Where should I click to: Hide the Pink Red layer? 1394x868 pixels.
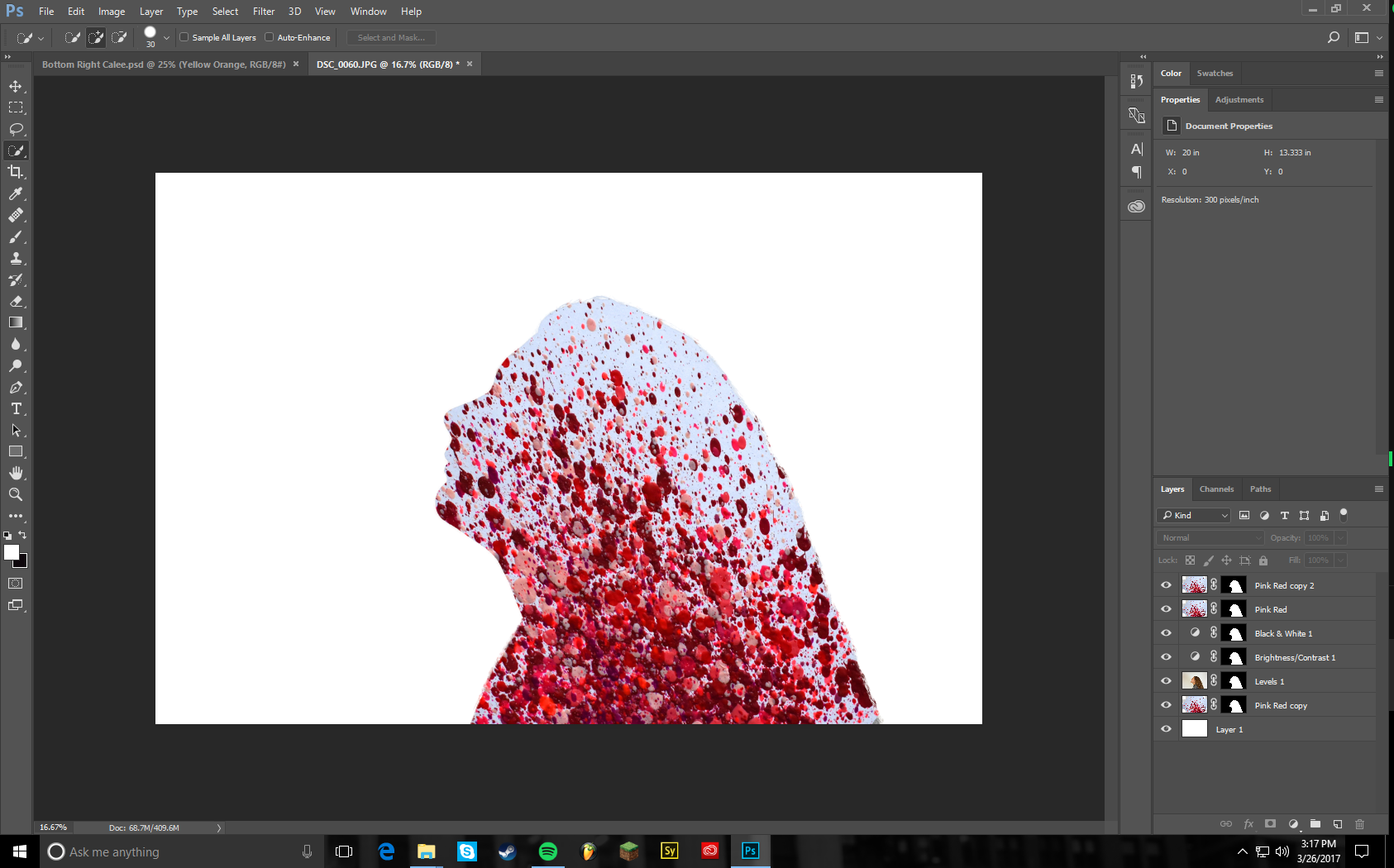click(1166, 609)
